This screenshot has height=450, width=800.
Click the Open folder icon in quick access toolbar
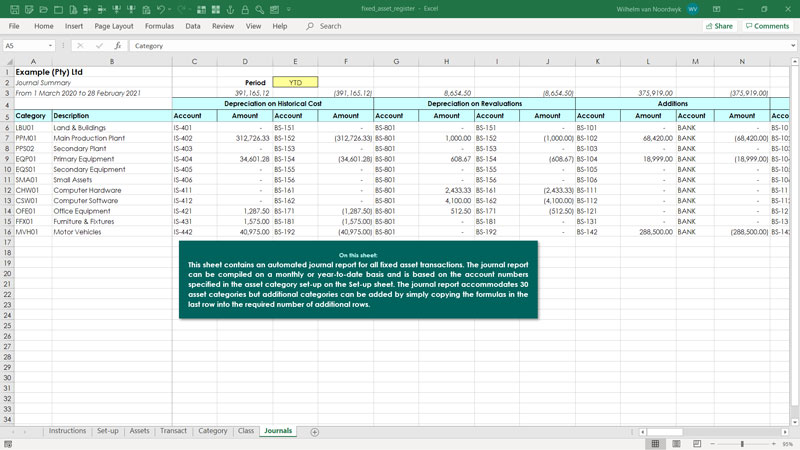(43, 9)
